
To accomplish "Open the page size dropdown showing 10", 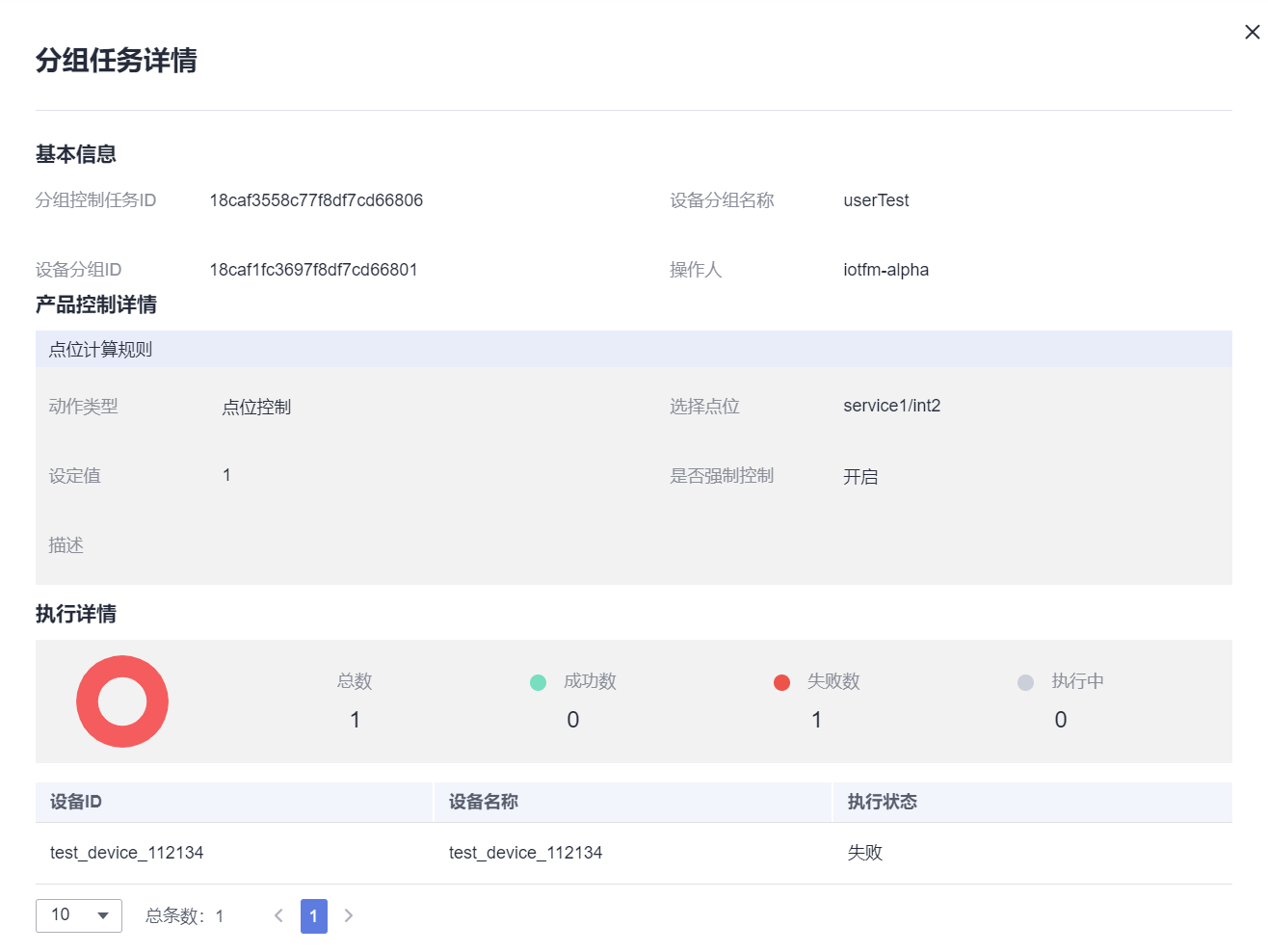I will 78,915.
